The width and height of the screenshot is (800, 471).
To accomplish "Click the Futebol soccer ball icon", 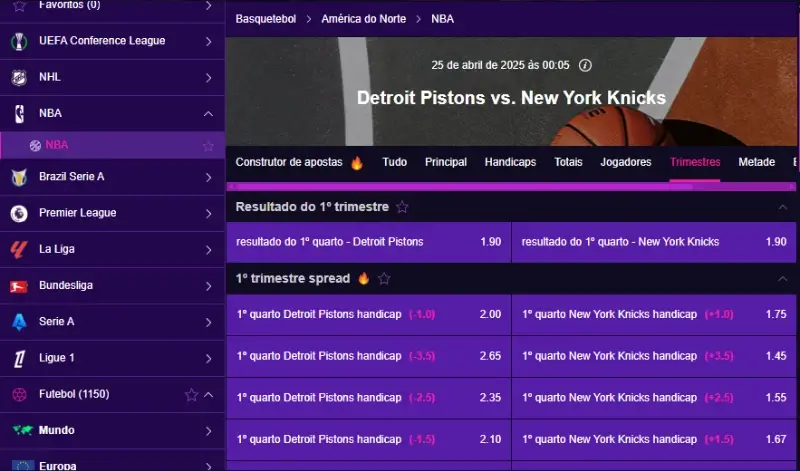I will [x=19, y=394].
